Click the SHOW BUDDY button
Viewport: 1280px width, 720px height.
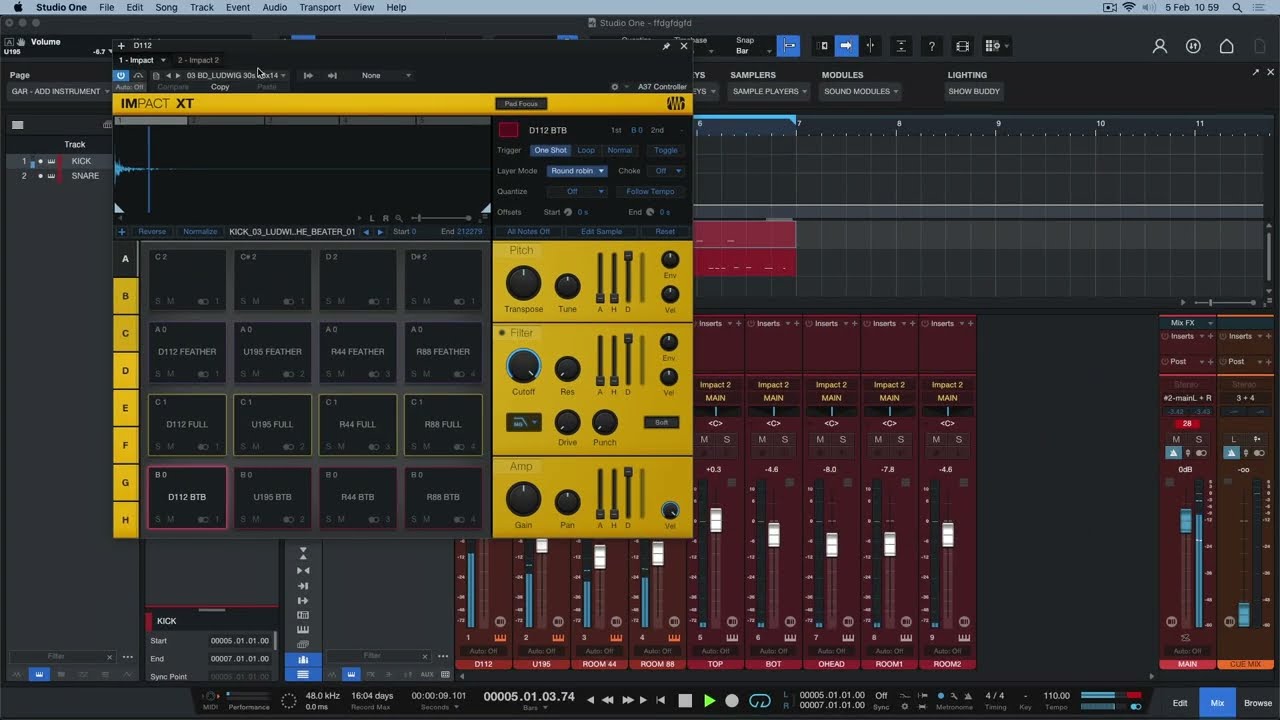pyautogui.click(x=974, y=91)
